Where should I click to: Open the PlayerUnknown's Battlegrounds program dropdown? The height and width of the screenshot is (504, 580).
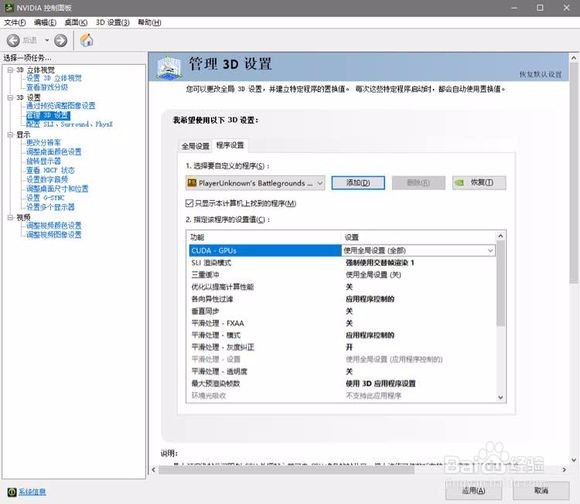pos(255,183)
